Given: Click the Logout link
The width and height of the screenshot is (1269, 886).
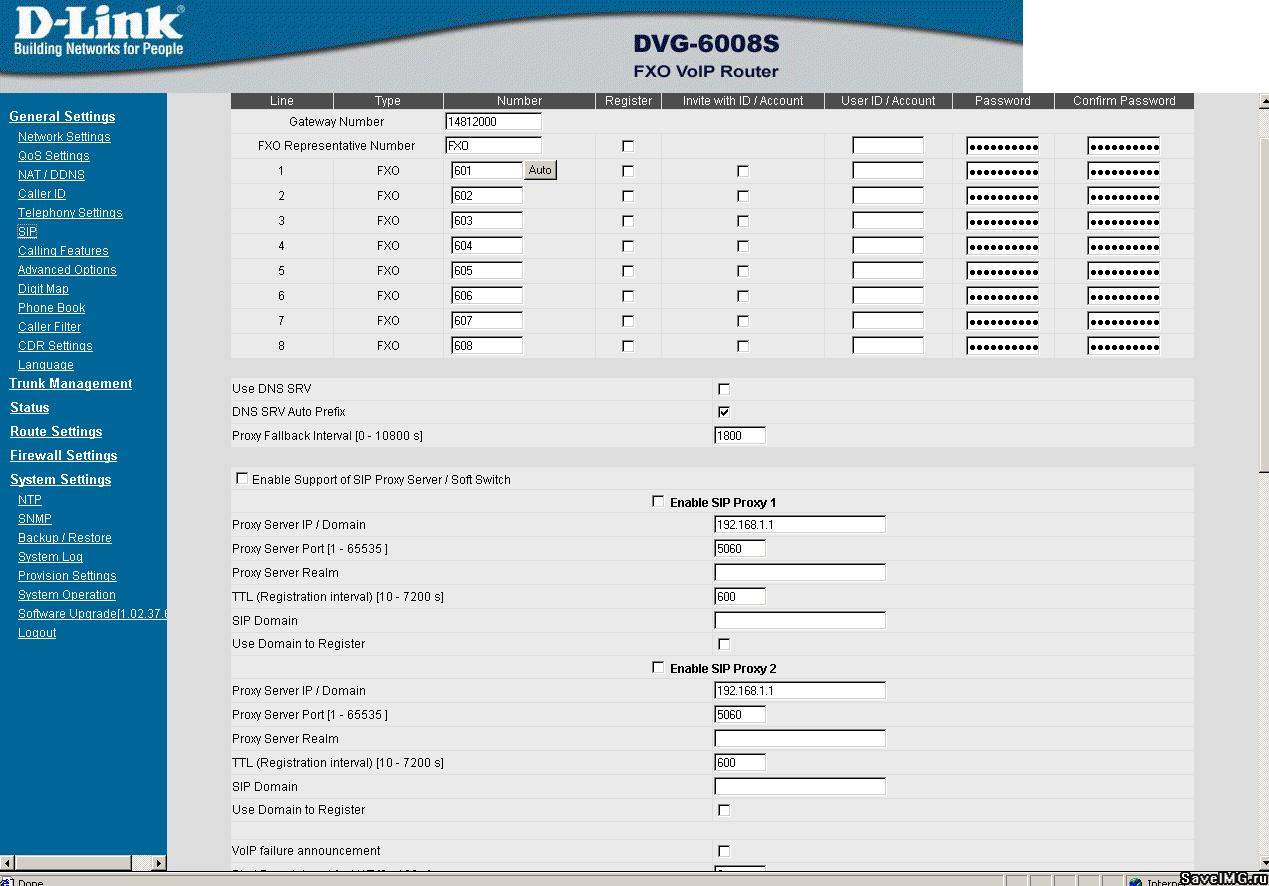Looking at the screenshot, I should pos(37,633).
